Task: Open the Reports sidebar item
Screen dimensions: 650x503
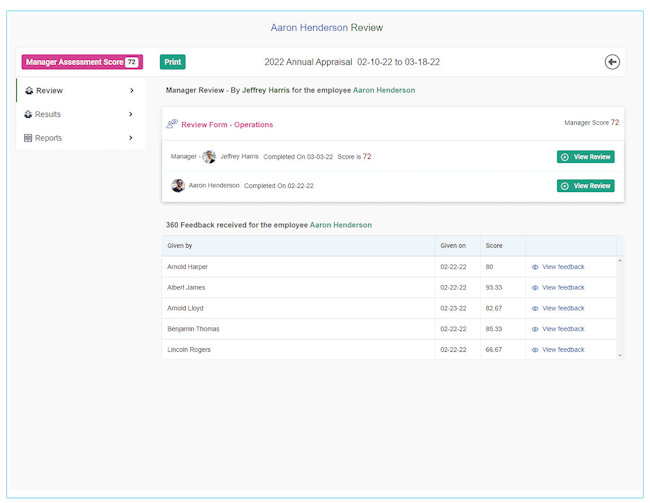Action: pos(80,138)
